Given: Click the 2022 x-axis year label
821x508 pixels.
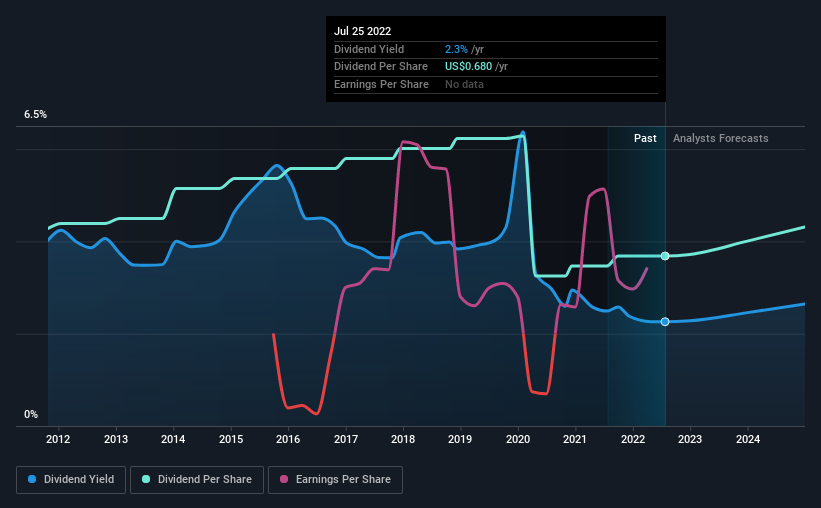Looking at the screenshot, I should coord(633,439).
